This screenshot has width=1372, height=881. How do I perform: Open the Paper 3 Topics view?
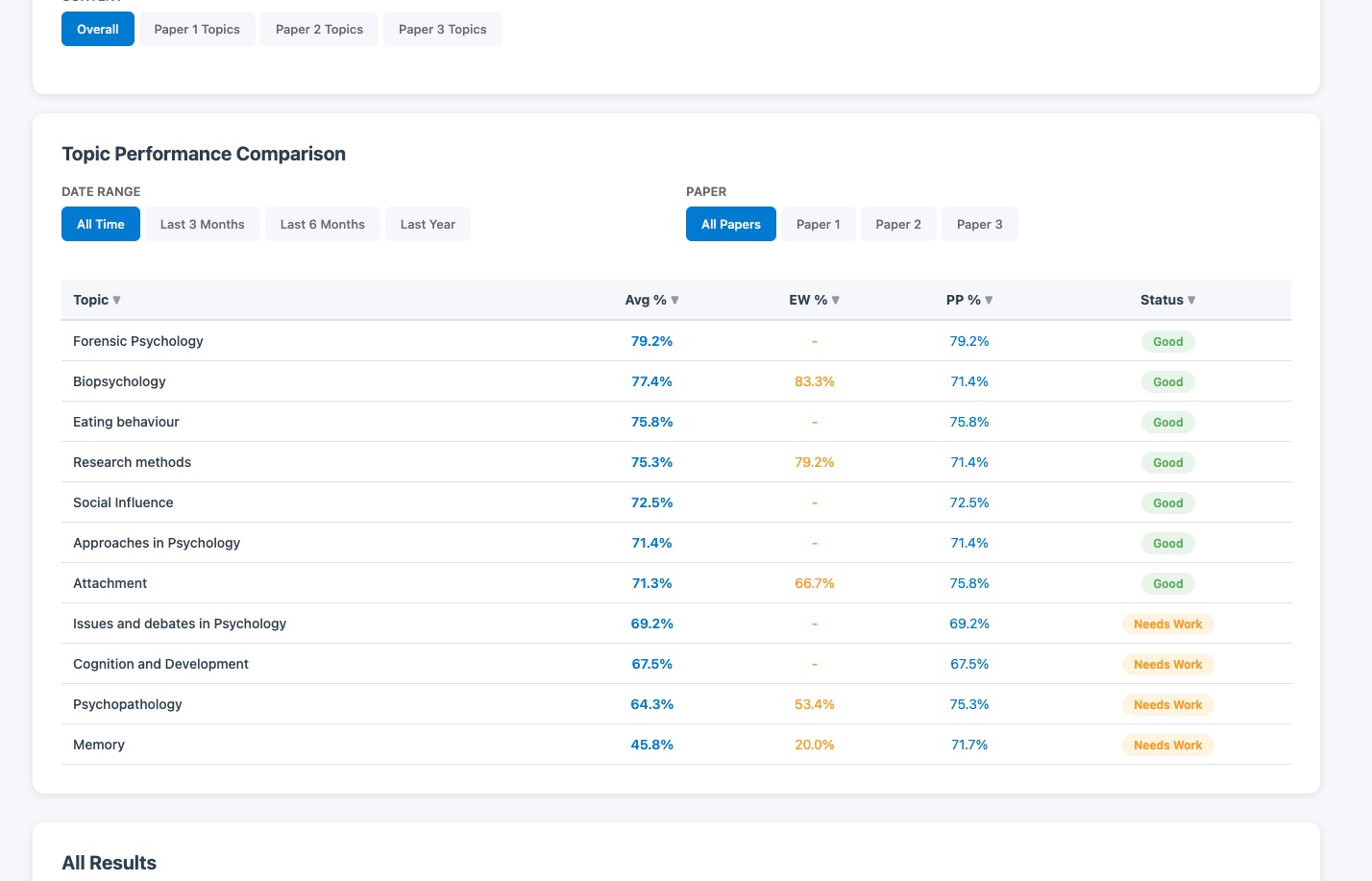click(x=443, y=29)
